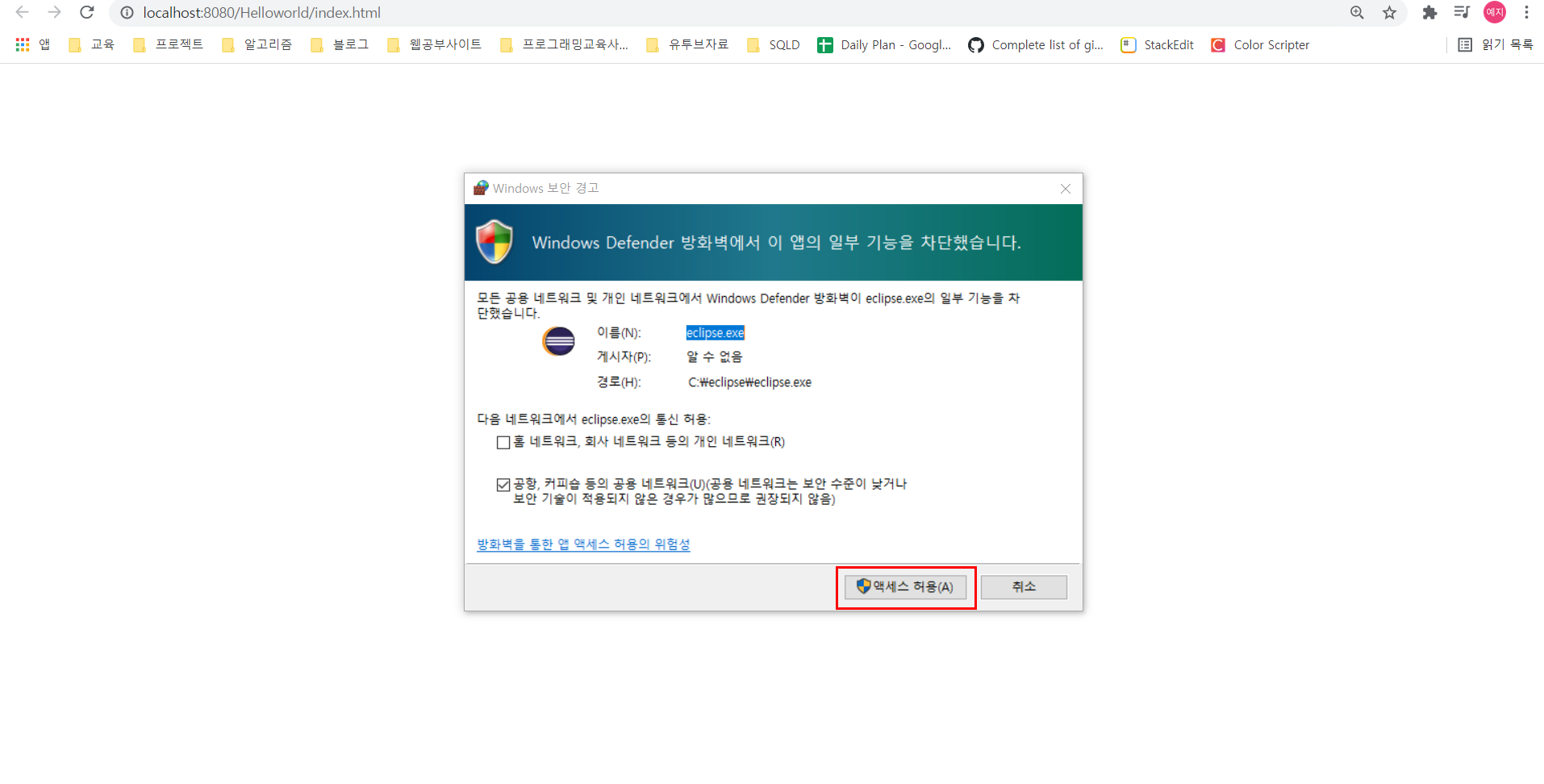Open the Chrome three-dot menu
The image size is (1544, 784).
pos(1526,13)
